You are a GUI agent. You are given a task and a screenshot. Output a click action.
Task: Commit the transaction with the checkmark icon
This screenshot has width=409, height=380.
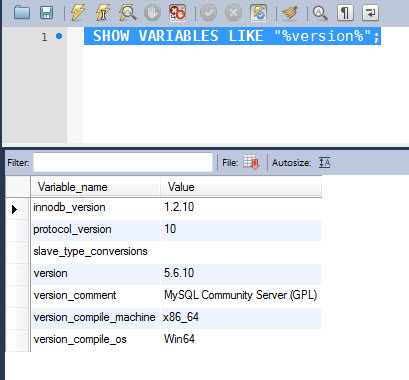tap(208, 13)
